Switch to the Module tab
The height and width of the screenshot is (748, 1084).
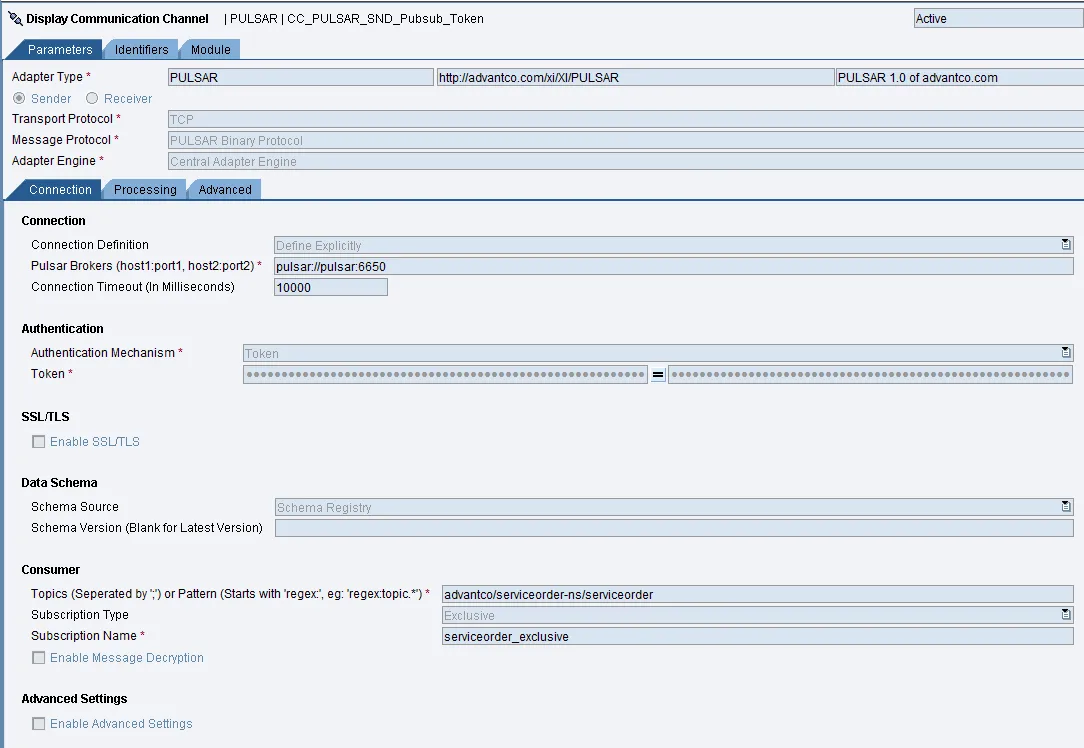[x=210, y=49]
